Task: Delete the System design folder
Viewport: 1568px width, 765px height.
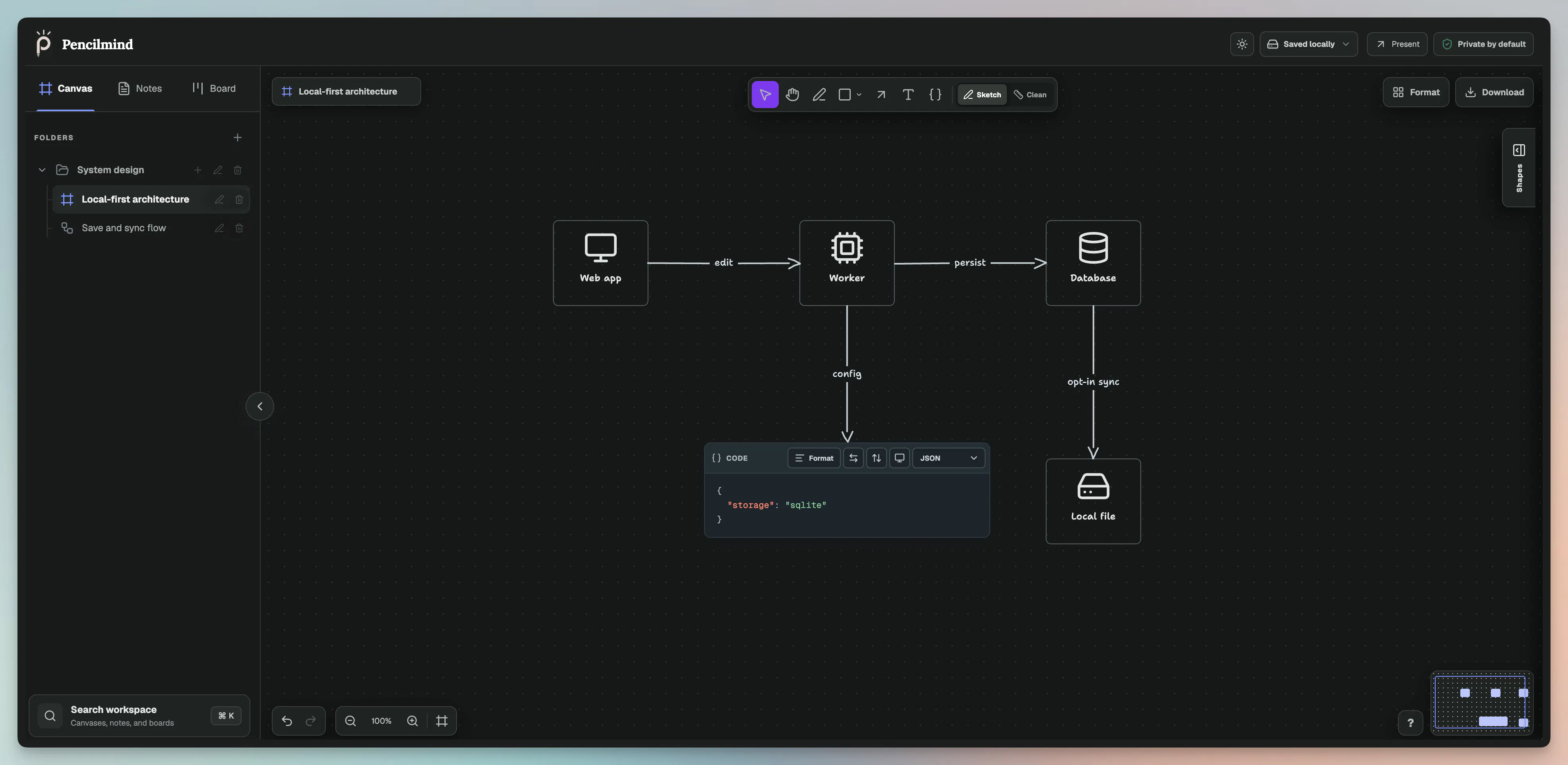Action: [x=238, y=170]
